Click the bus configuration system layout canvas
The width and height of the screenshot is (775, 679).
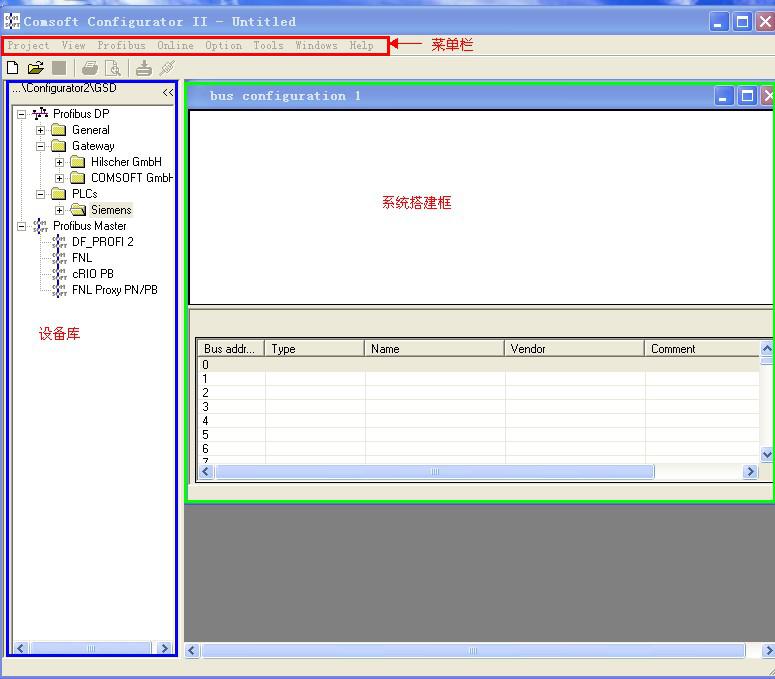pos(481,207)
